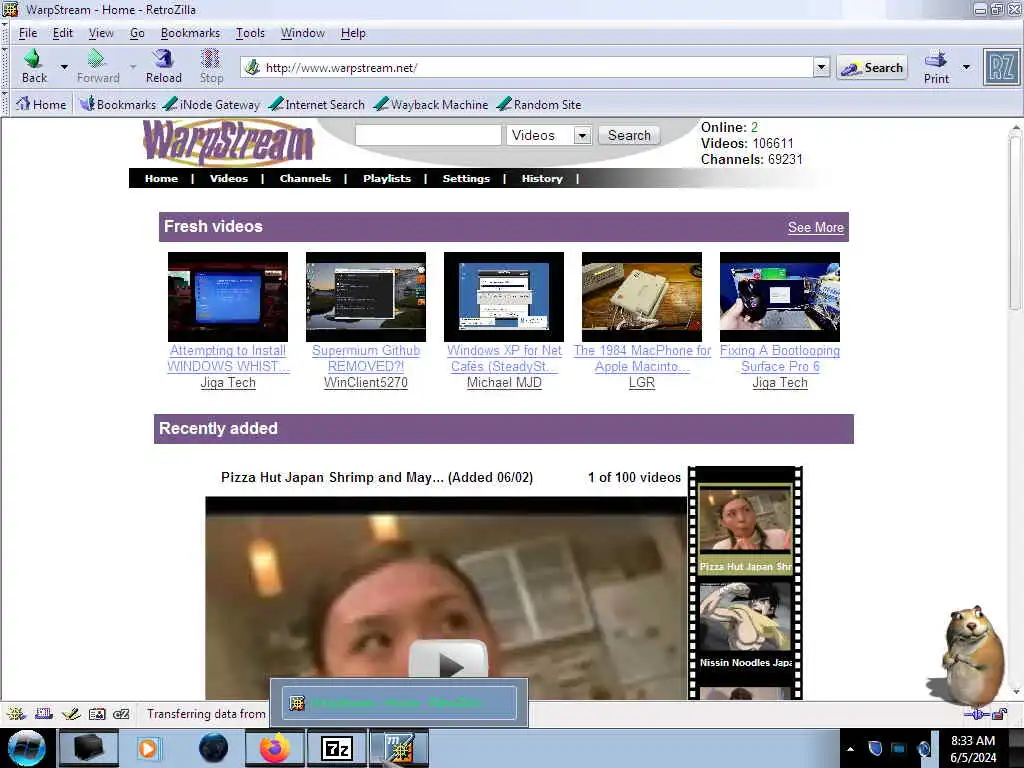The image size is (1024, 768).
Task: Open Internet Search bookmark
Action: click(316, 104)
